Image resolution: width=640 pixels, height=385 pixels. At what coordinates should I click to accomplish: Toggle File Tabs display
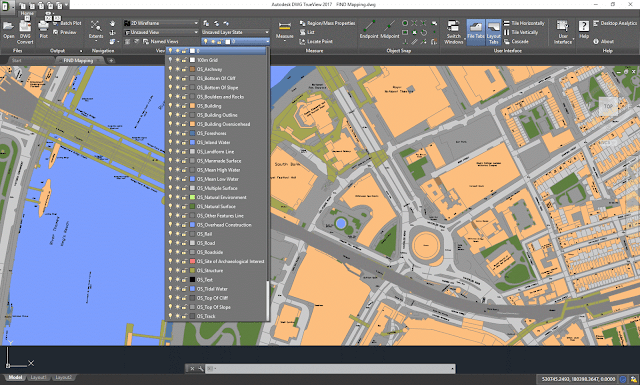tap(476, 31)
